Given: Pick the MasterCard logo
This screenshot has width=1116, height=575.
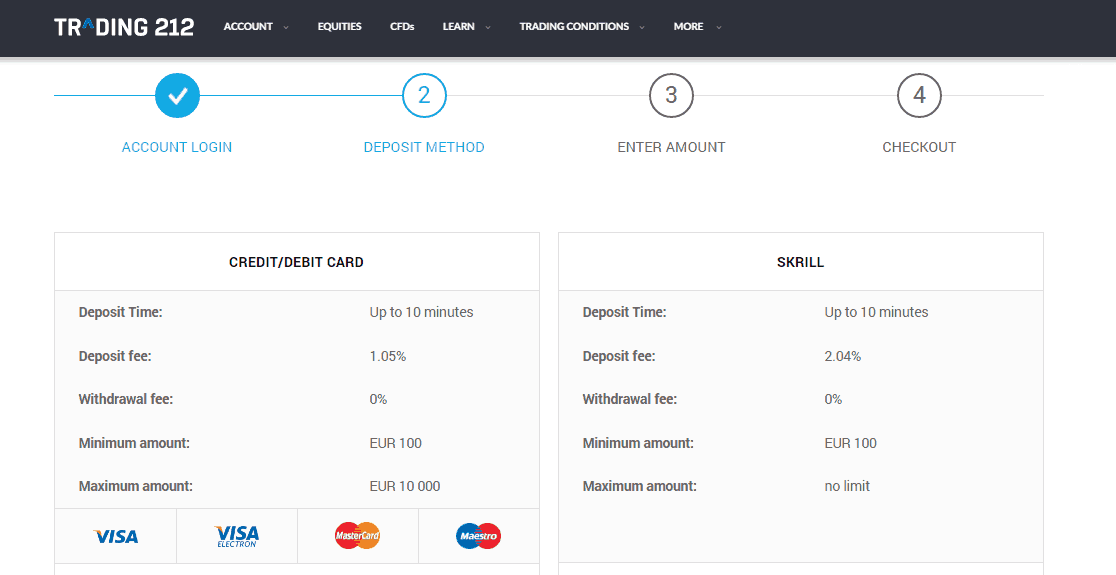Looking at the screenshot, I should coord(357,536).
